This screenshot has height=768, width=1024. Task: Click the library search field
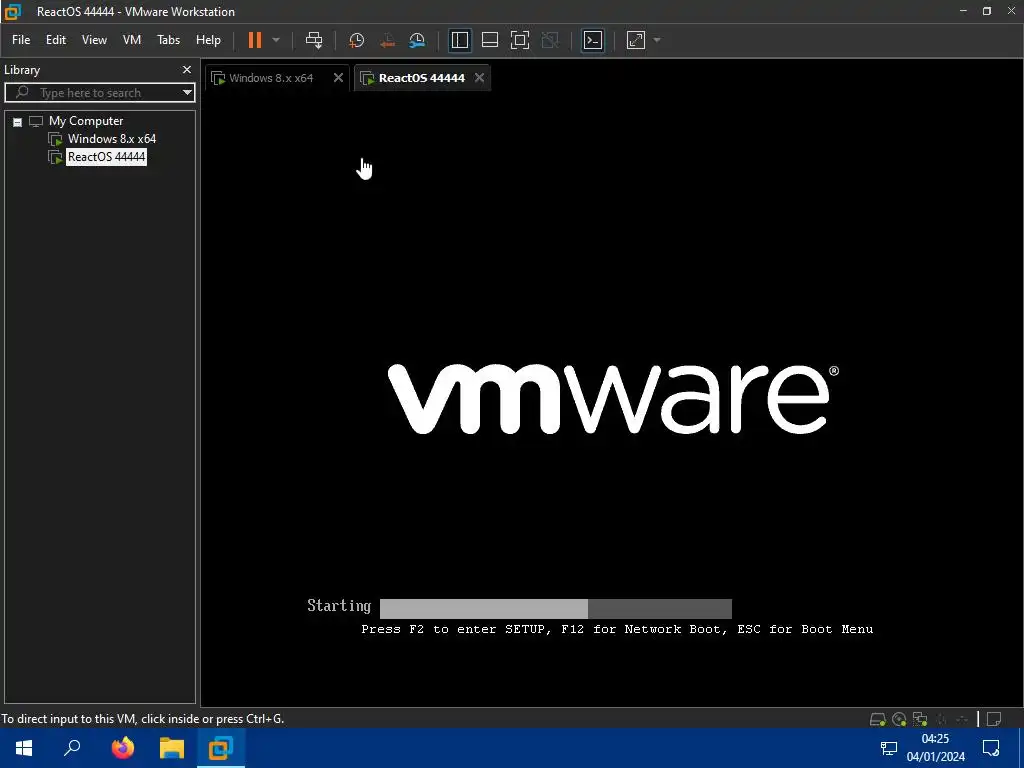tap(98, 93)
